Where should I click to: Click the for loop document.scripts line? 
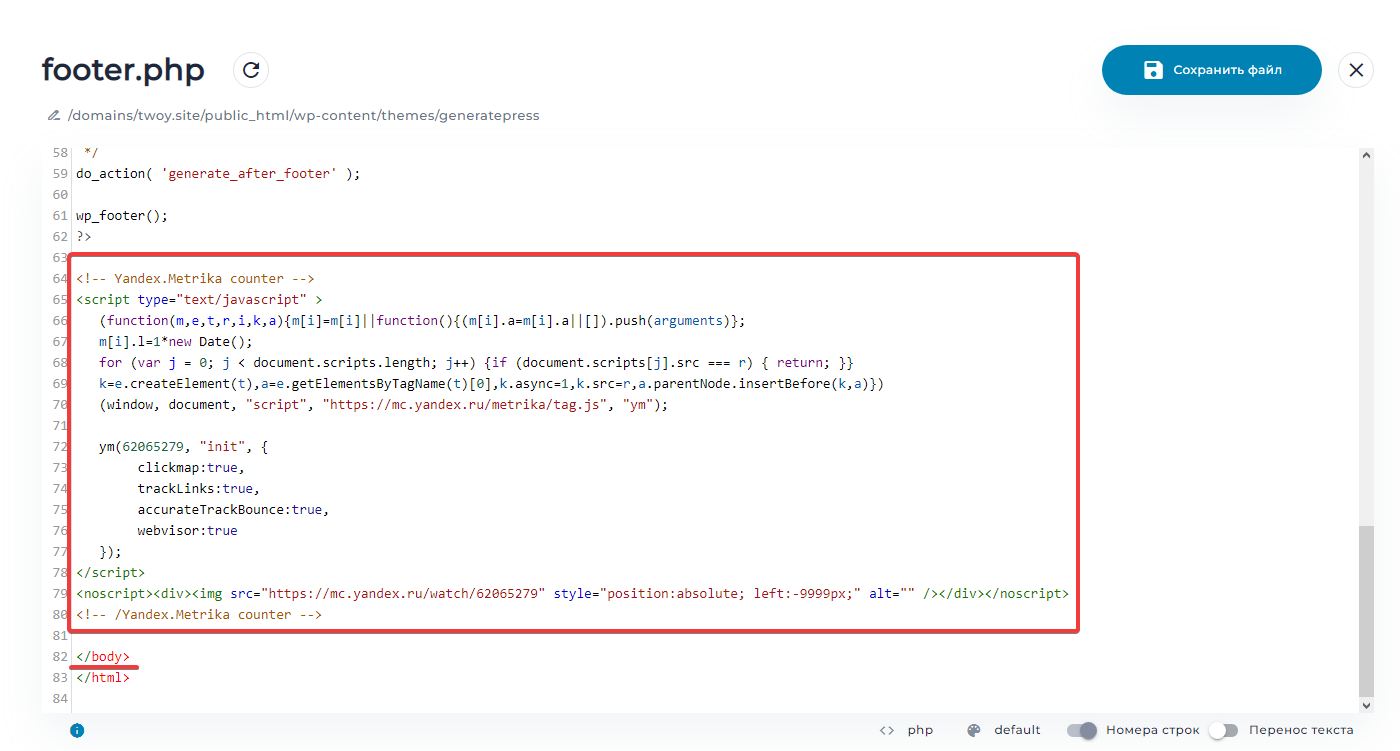[x=476, y=362]
